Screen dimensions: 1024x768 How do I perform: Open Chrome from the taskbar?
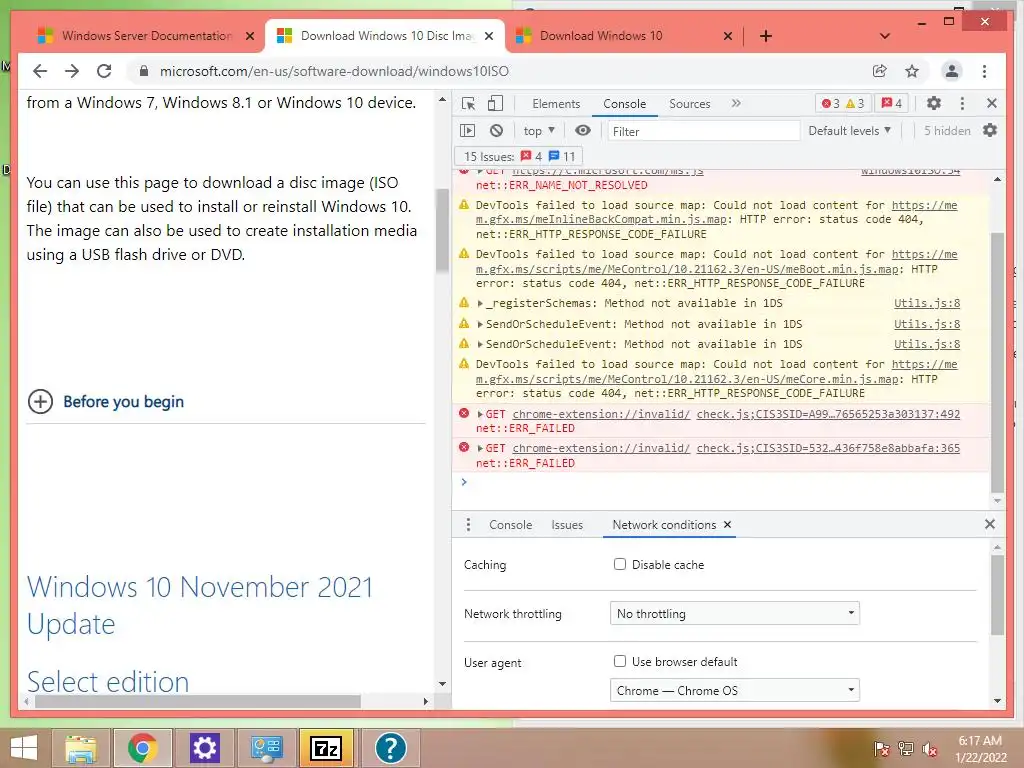click(x=142, y=748)
